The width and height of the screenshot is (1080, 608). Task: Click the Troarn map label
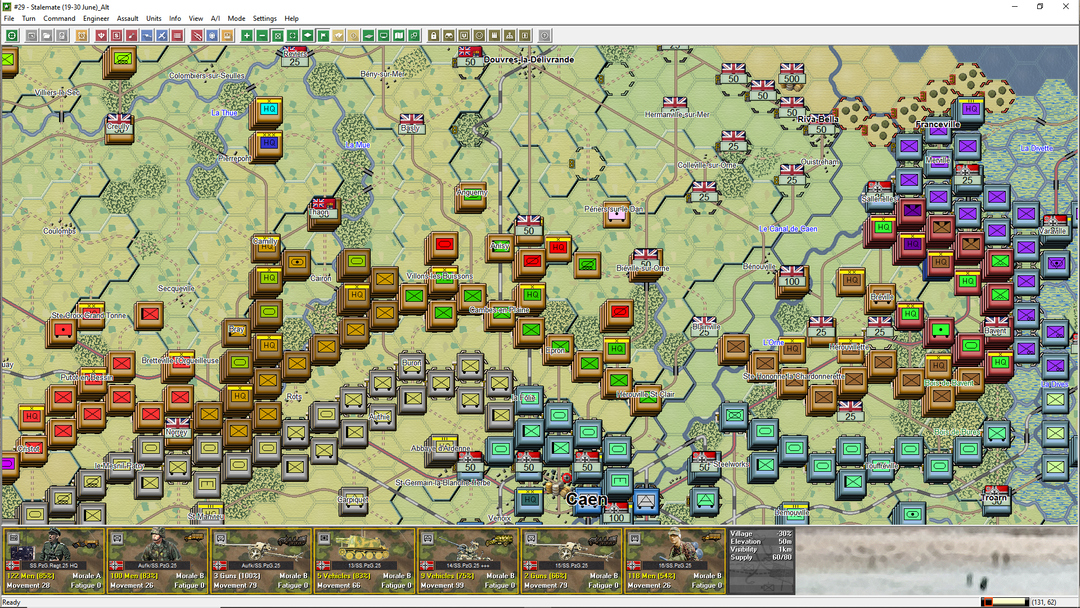click(995, 497)
